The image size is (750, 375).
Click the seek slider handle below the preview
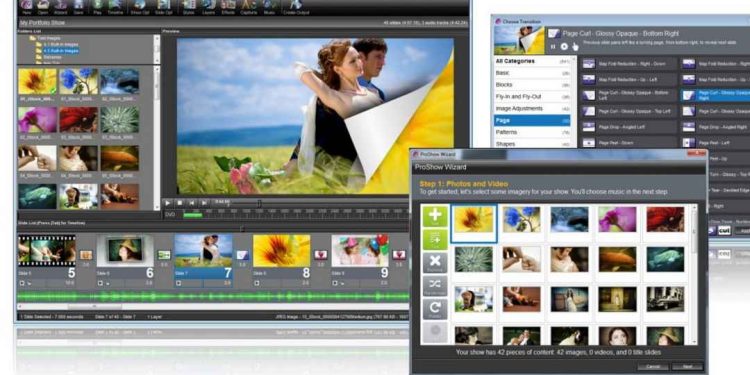(259, 203)
